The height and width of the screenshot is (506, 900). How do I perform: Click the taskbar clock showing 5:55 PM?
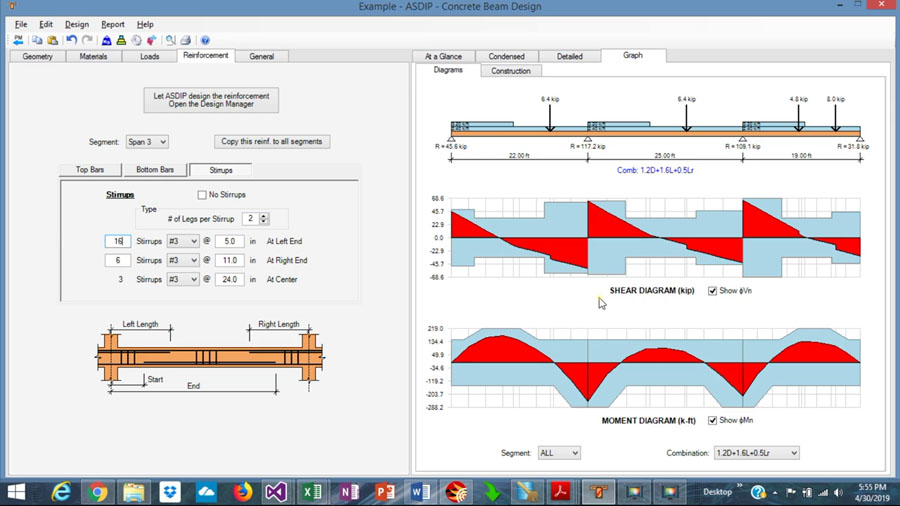[x=871, y=492]
